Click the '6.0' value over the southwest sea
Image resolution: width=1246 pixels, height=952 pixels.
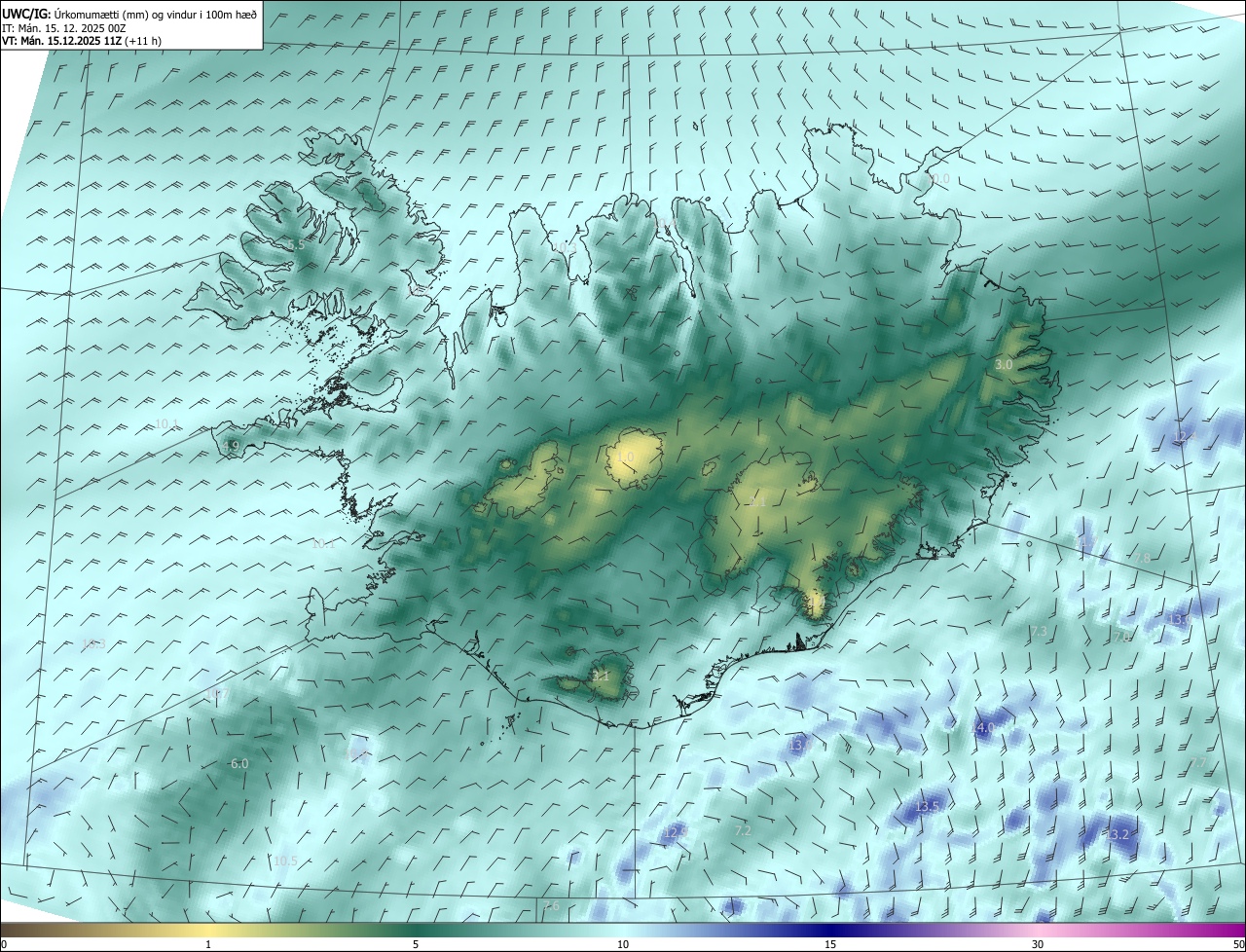coord(239,764)
